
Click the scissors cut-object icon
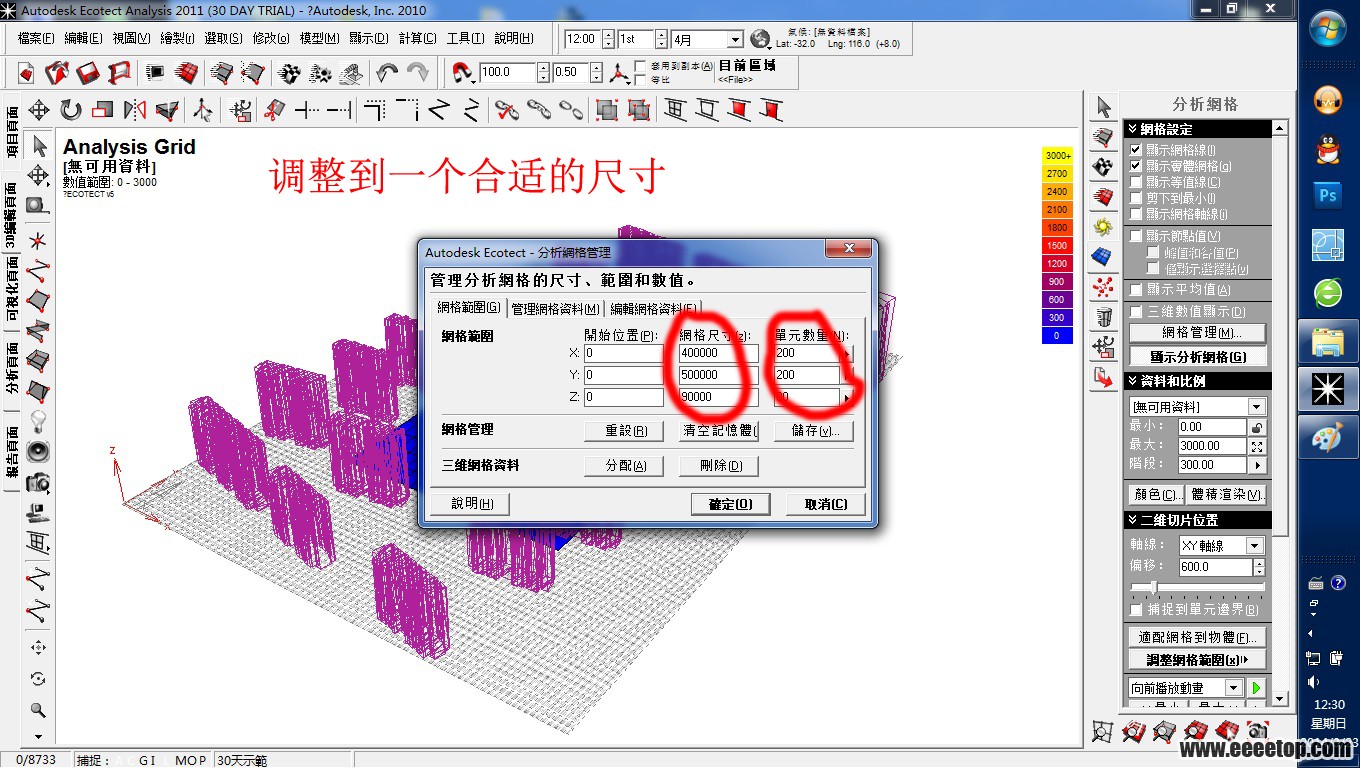tap(274, 110)
